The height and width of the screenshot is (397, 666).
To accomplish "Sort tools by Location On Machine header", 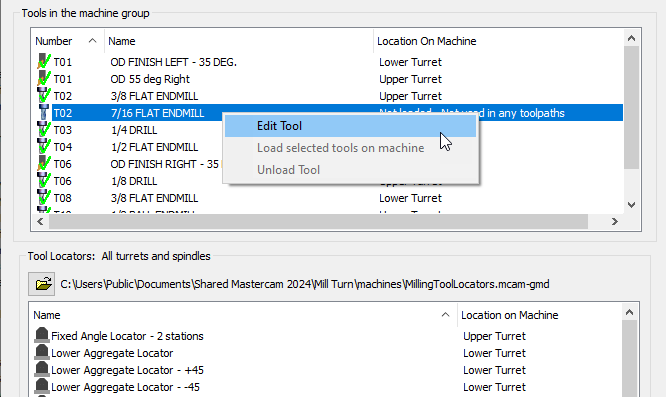I will point(498,41).
